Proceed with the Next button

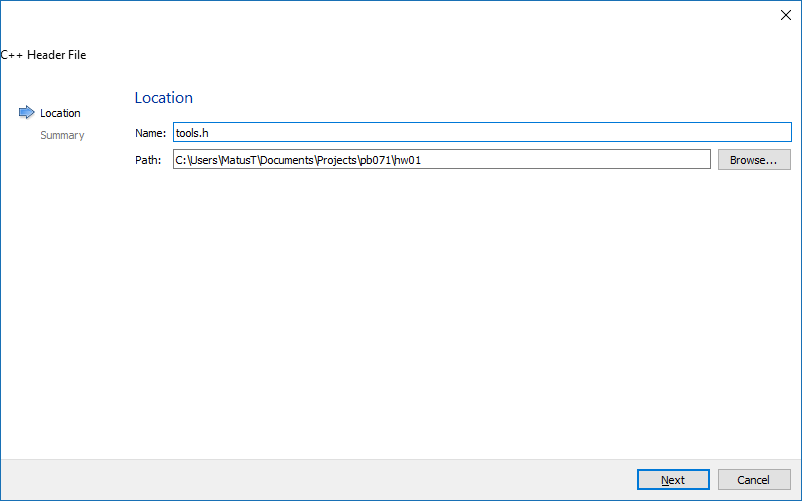[x=673, y=480]
